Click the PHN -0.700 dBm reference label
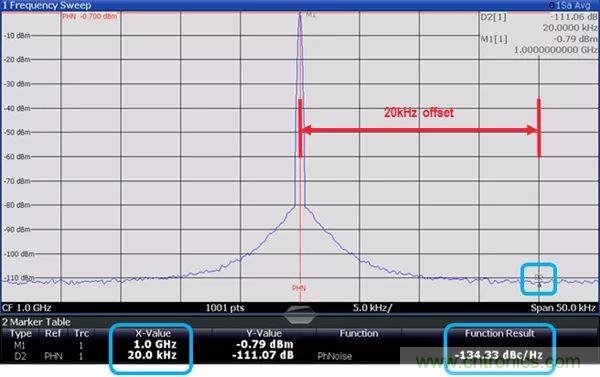600x377 pixels. 90,16
